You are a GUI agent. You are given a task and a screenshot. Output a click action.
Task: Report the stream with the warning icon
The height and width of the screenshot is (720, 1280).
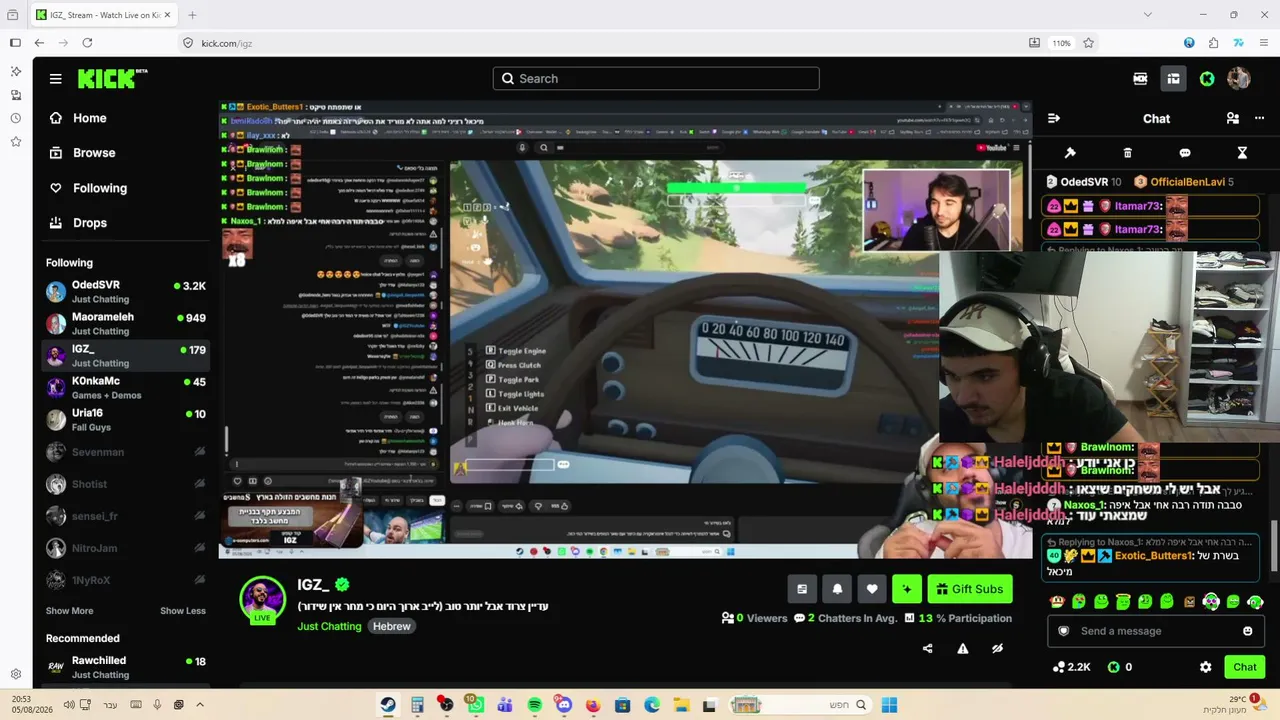tap(963, 648)
